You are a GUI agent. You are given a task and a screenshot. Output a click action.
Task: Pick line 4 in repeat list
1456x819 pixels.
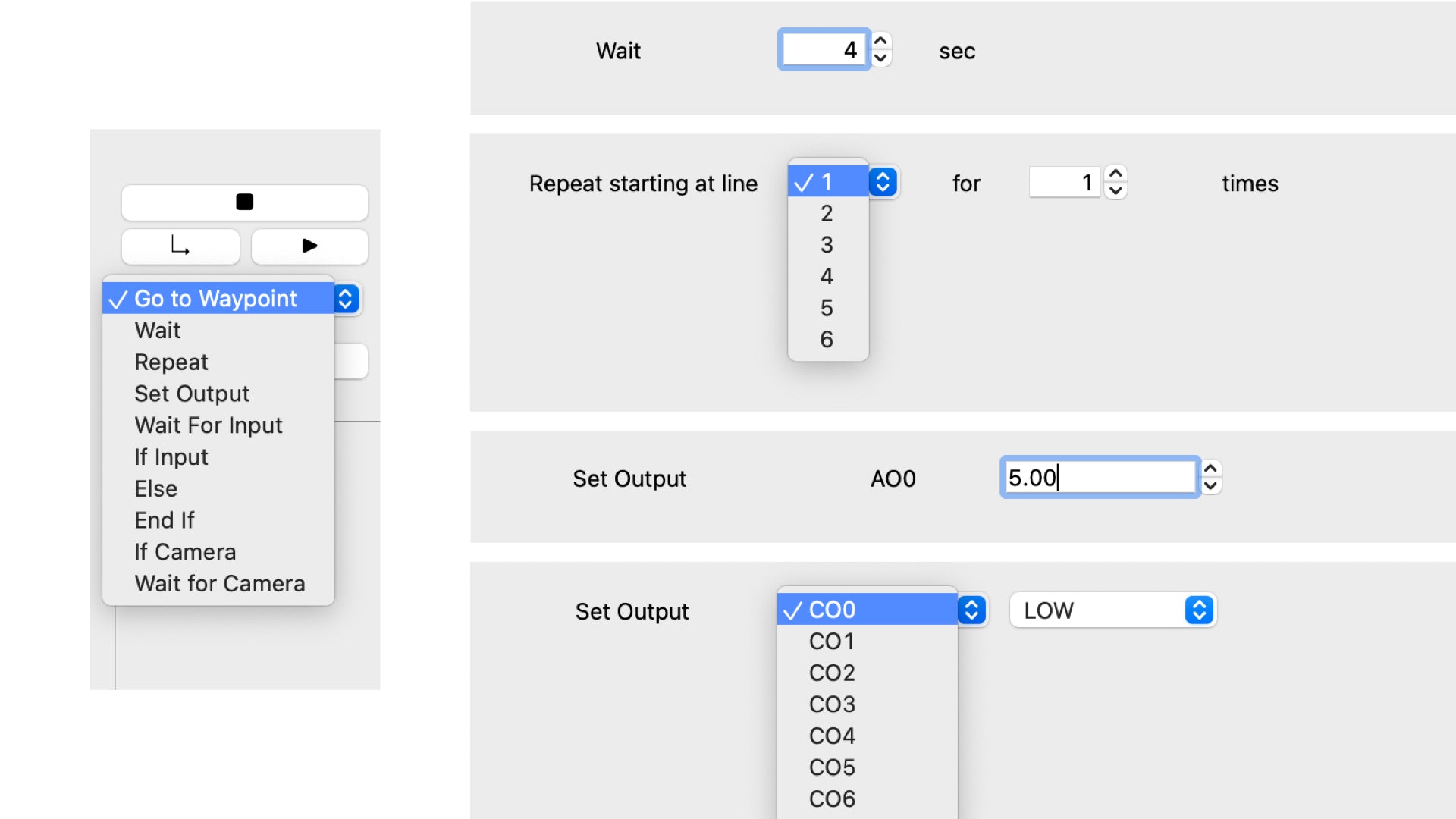pyautogui.click(x=827, y=277)
